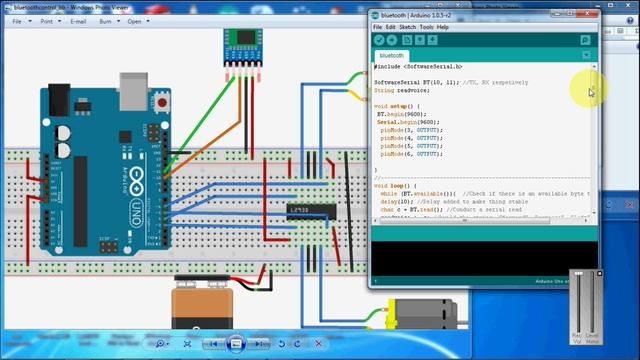640x360 pixels.
Task: Click the Level Meter bar
Action: (592, 302)
